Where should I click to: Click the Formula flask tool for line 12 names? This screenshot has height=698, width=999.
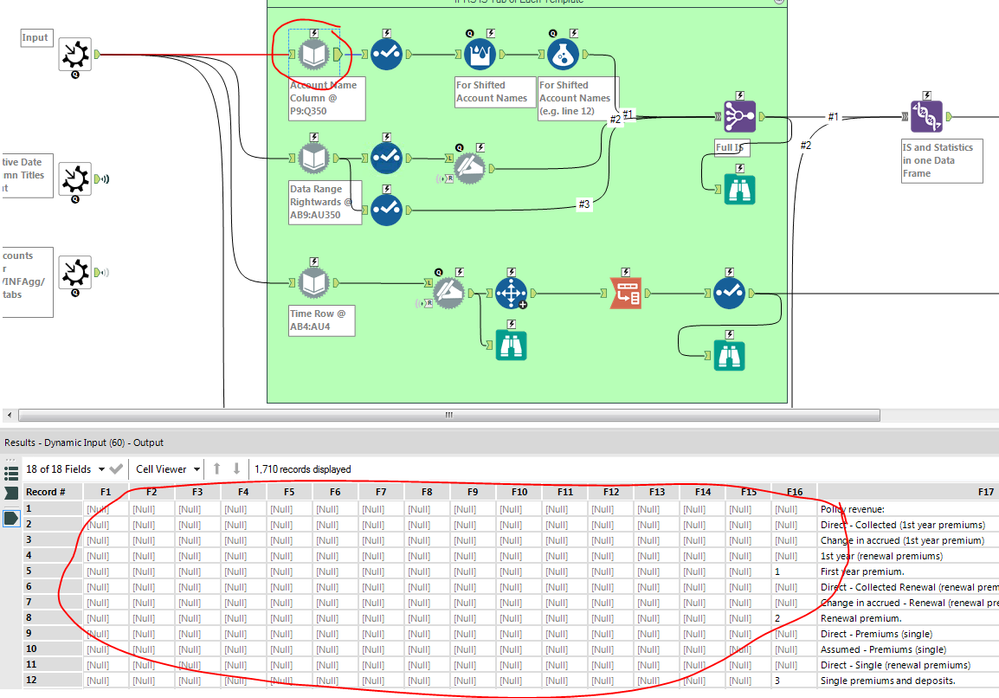563,54
